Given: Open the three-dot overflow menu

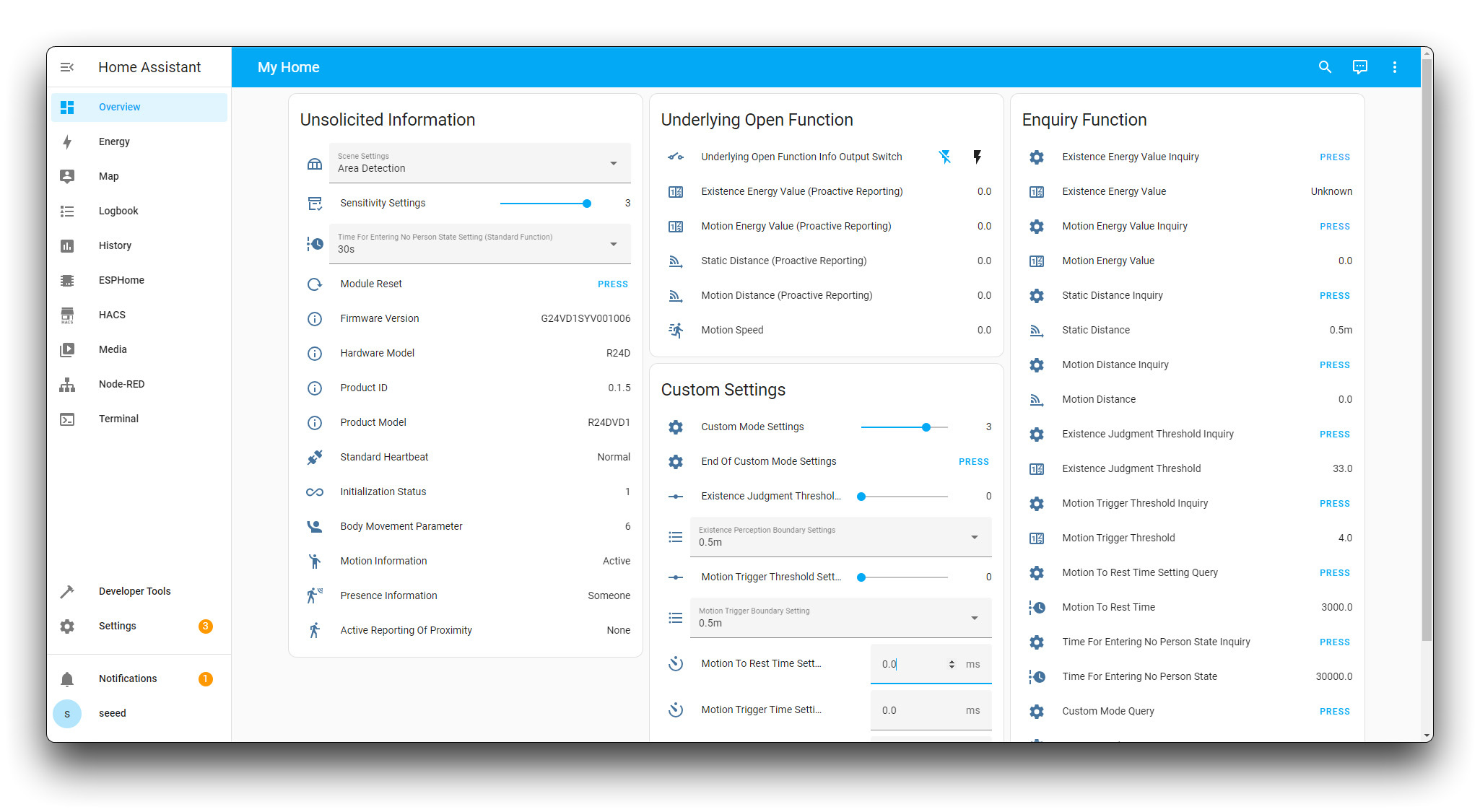Looking at the screenshot, I should click(x=1394, y=67).
